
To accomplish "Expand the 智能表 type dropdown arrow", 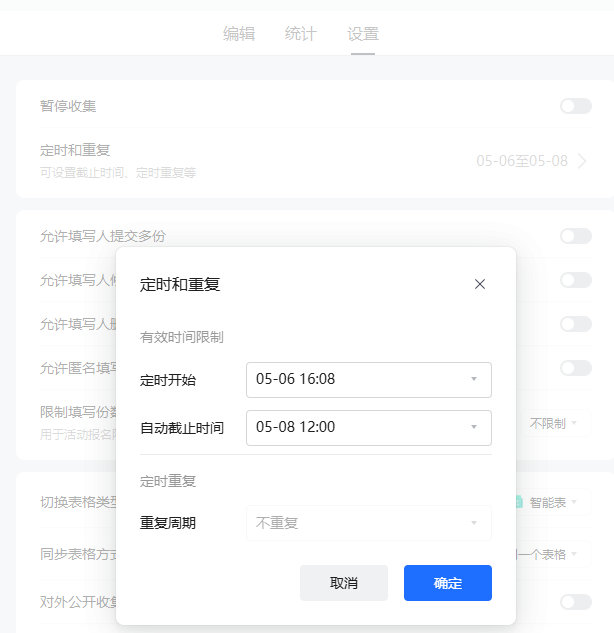I will 574,502.
